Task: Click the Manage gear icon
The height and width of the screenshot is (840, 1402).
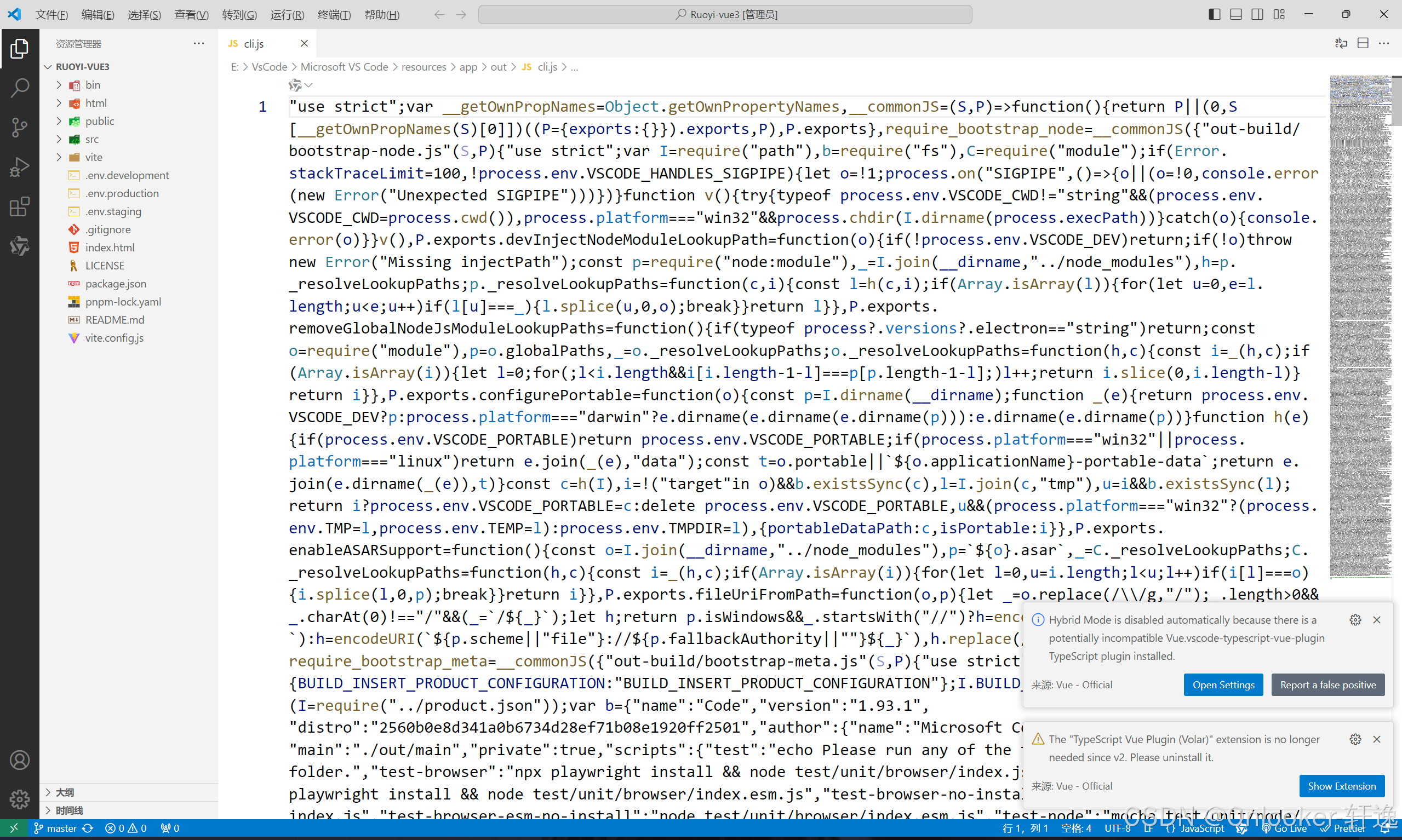Action: (19, 799)
